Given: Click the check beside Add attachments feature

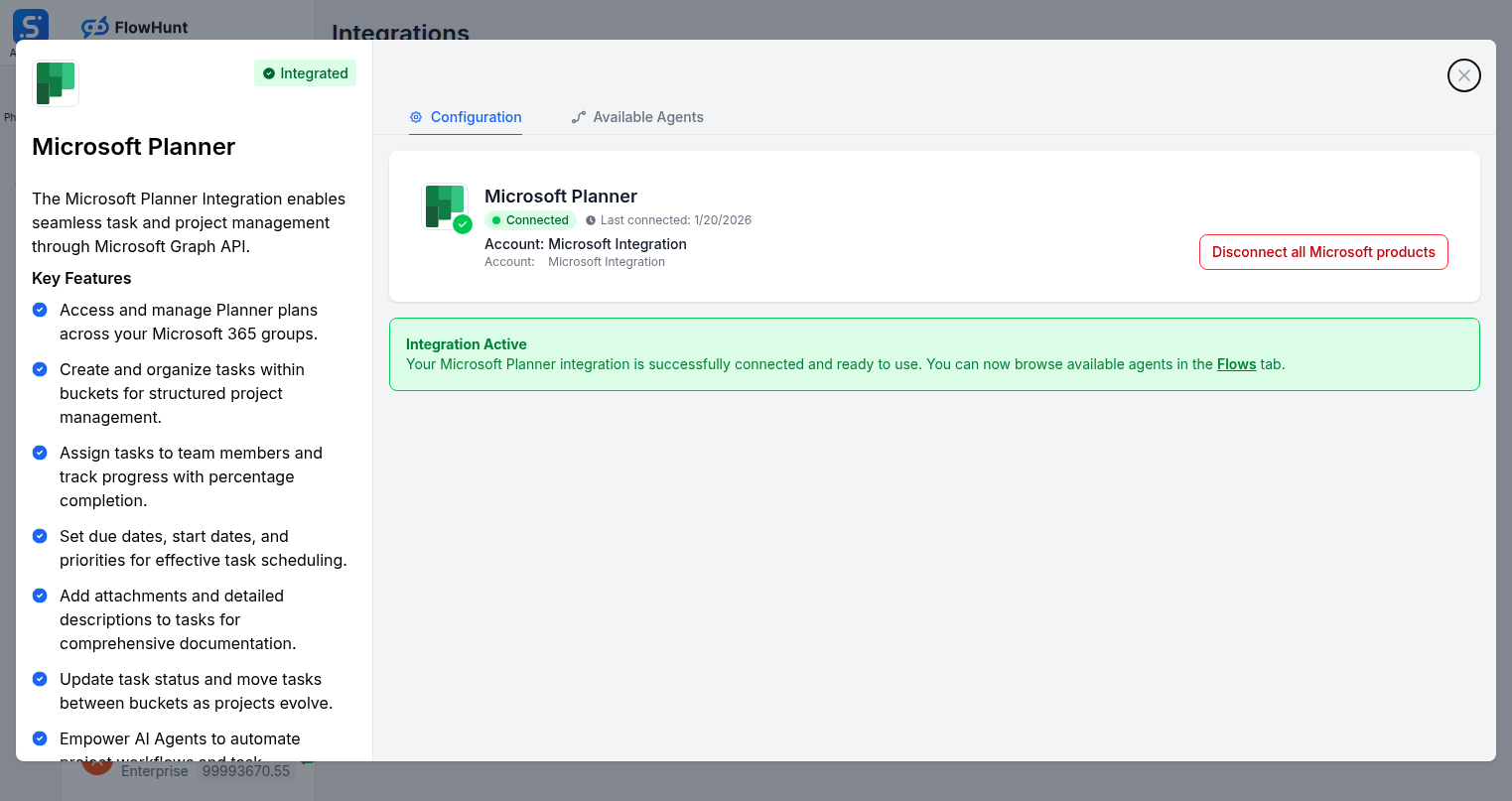Looking at the screenshot, I should tap(39, 596).
